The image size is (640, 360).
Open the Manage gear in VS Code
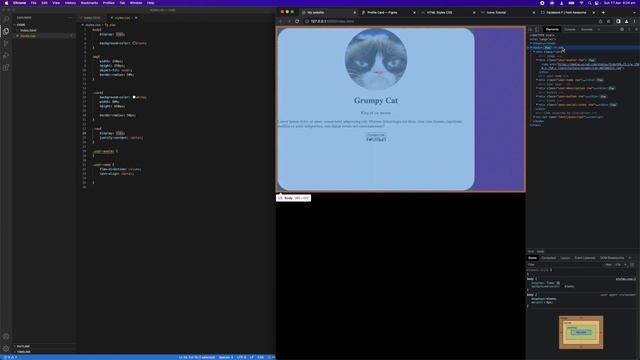6,349
